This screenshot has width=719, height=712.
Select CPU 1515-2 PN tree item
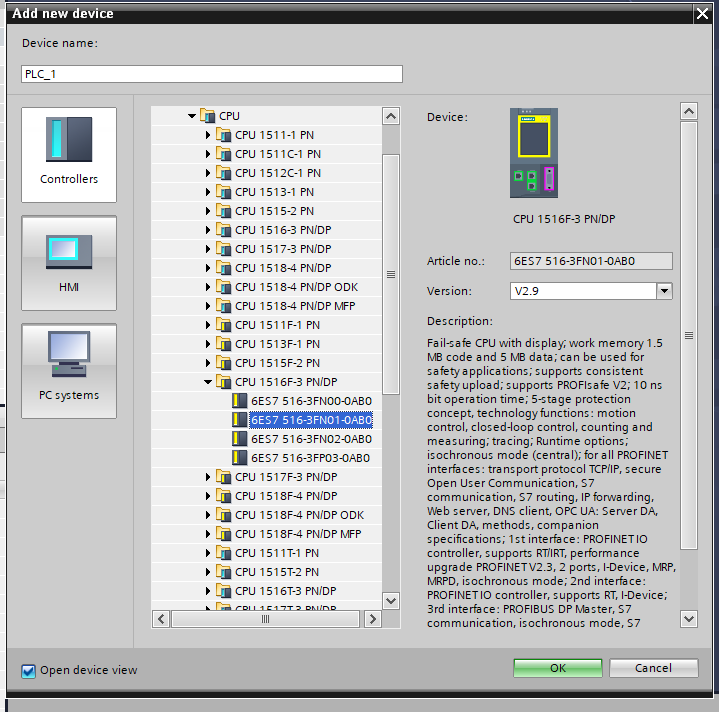click(274, 211)
